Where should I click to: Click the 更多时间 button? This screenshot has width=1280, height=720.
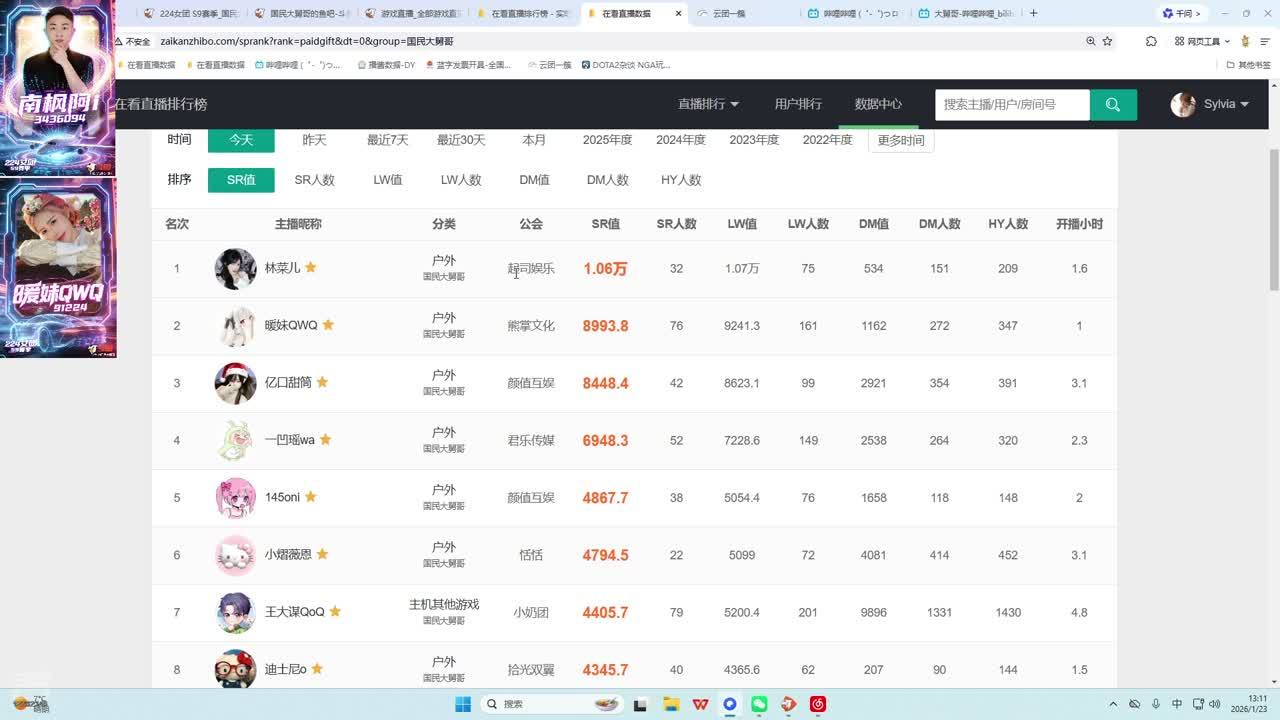[x=901, y=140]
